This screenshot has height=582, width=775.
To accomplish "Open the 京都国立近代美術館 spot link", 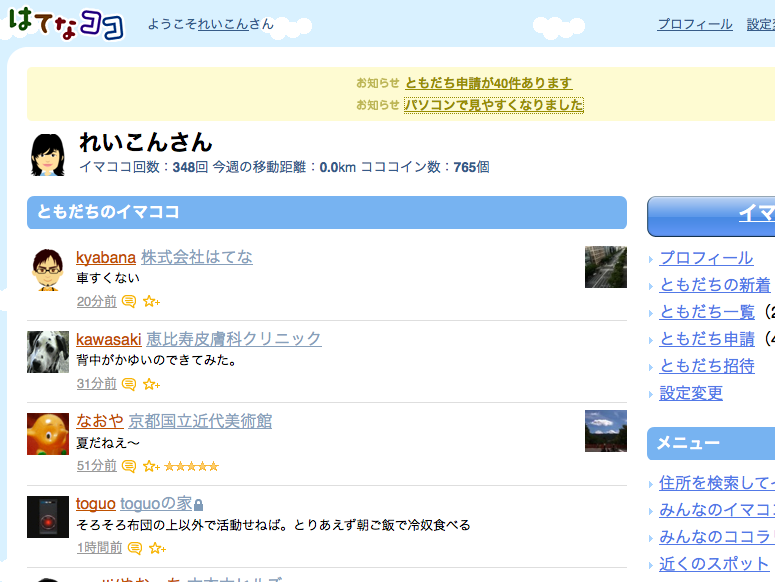I will coord(200,421).
